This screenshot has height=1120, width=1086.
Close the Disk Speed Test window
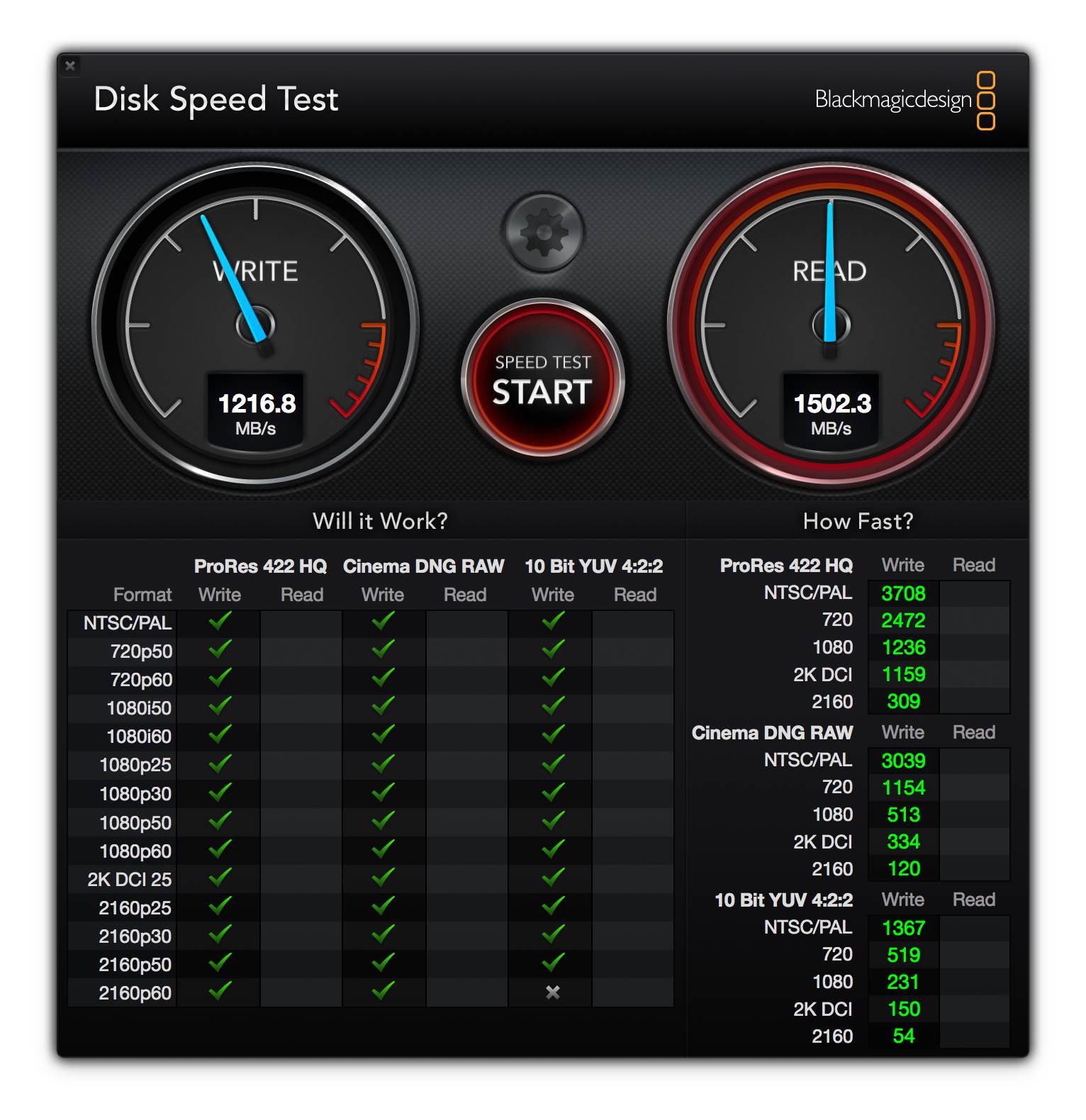tap(70, 66)
